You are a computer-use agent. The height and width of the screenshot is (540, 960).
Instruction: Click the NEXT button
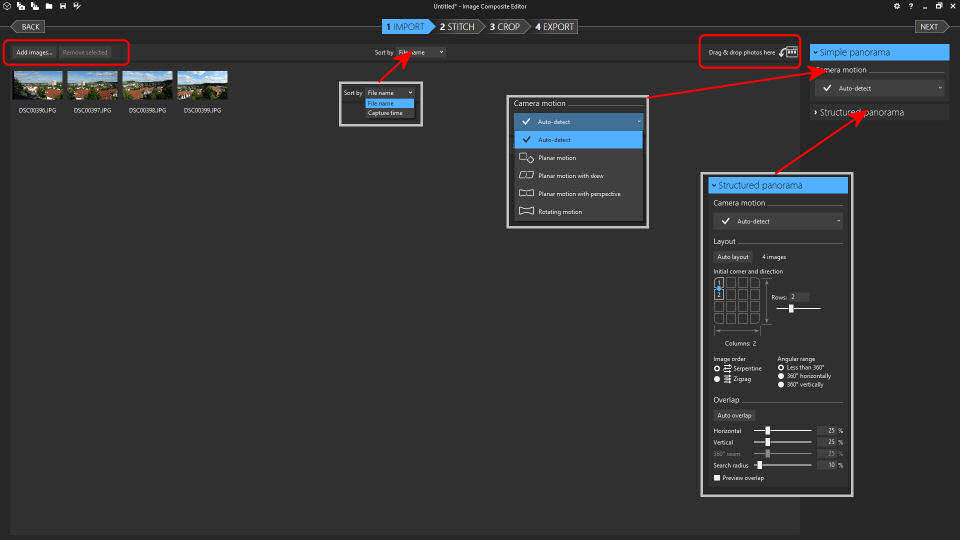point(930,27)
